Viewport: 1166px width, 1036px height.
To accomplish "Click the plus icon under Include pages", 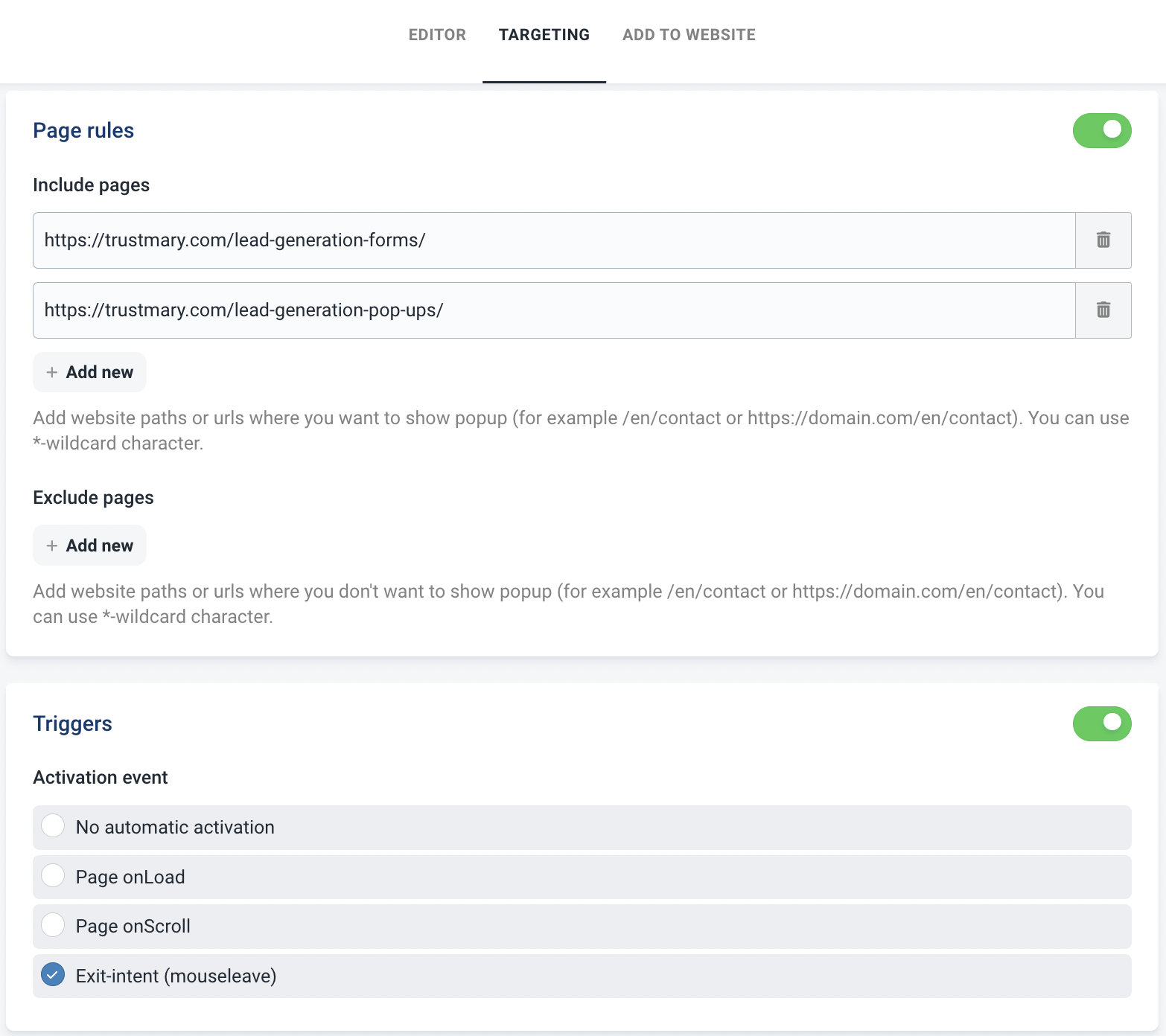I will tap(52, 372).
